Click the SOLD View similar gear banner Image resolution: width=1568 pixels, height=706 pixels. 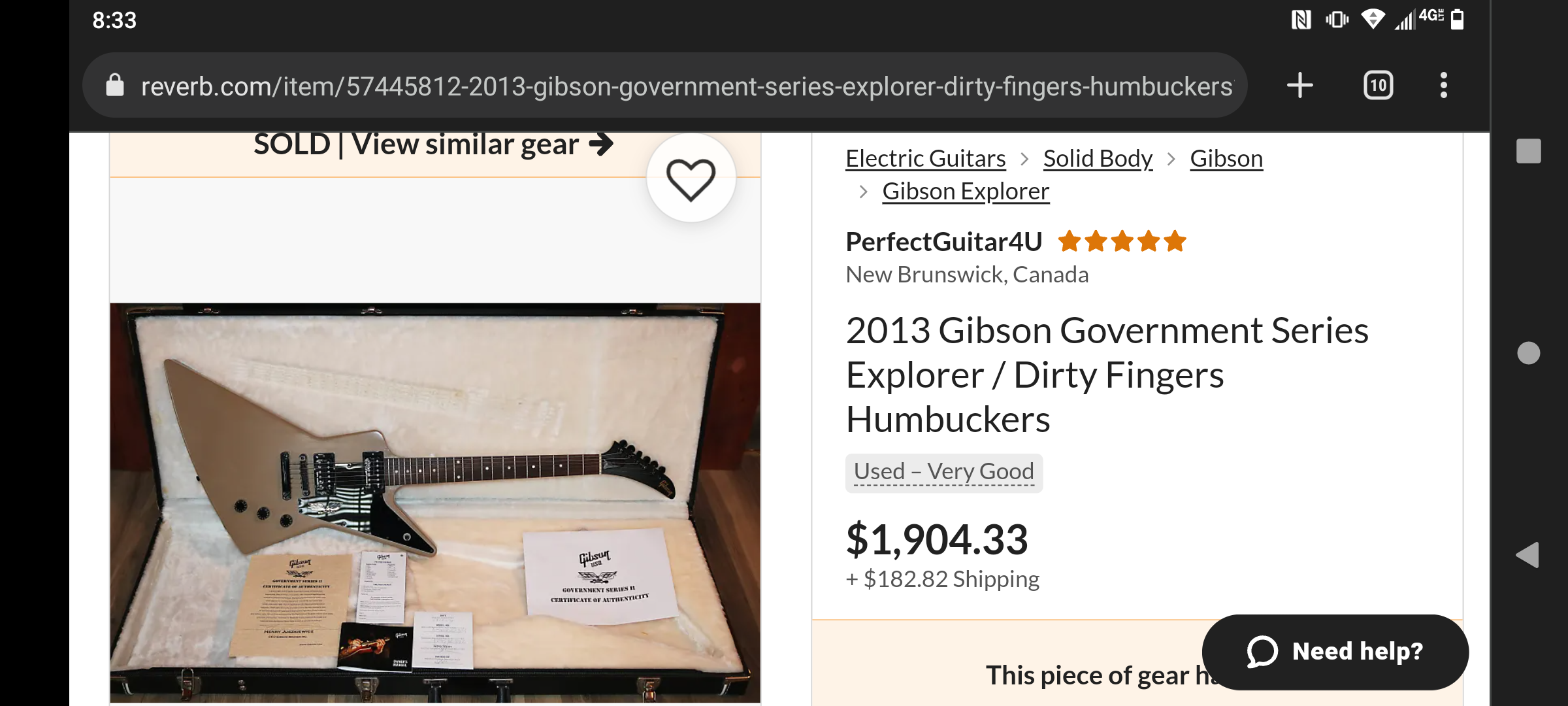click(x=433, y=145)
